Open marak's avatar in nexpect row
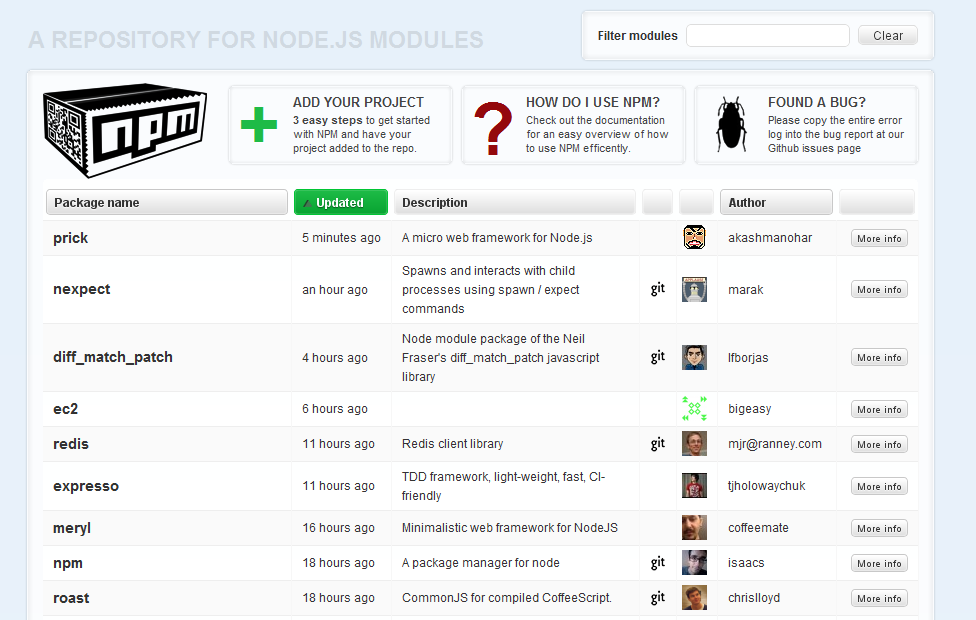 [694, 289]
